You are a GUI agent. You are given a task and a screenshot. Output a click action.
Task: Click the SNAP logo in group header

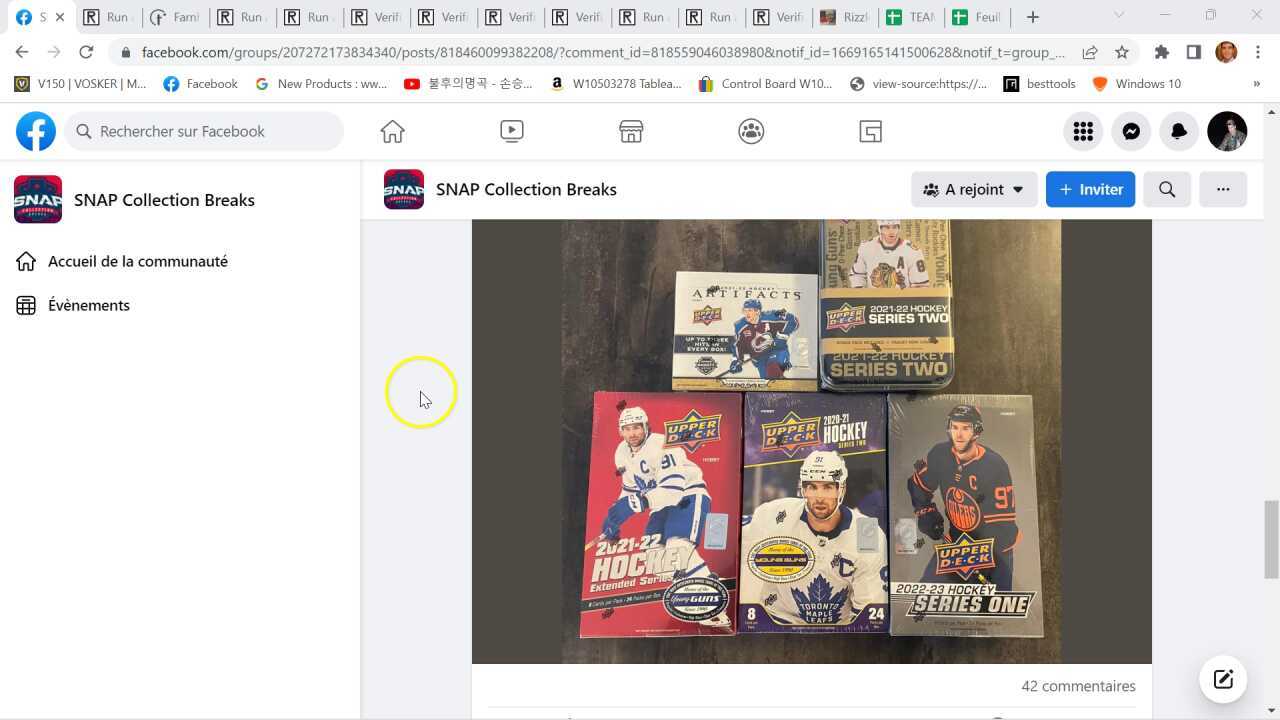404,189
